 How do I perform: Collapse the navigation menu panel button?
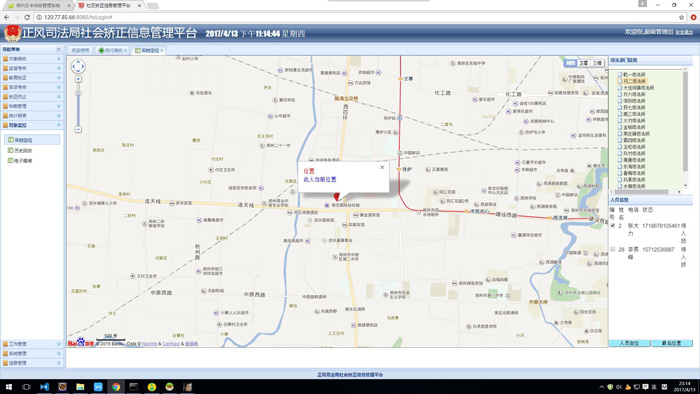tap(58, 49)
